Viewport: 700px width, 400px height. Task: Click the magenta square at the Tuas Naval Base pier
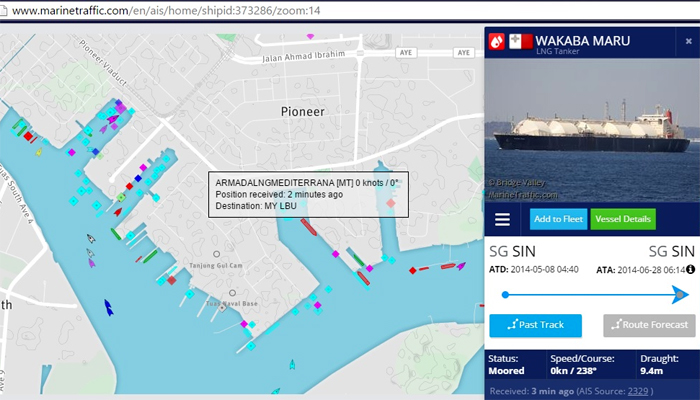pos(244,324)
